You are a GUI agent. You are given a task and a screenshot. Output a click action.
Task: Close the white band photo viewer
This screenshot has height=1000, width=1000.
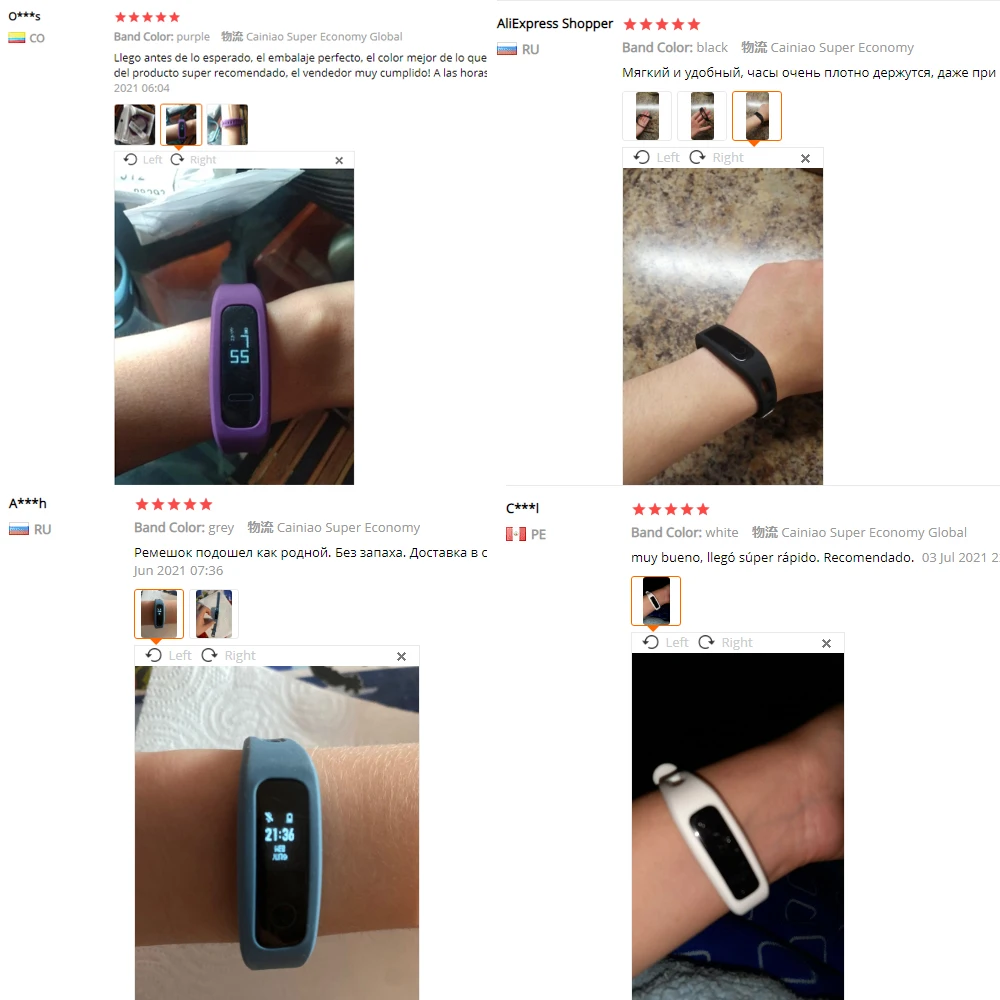[827, 643]
